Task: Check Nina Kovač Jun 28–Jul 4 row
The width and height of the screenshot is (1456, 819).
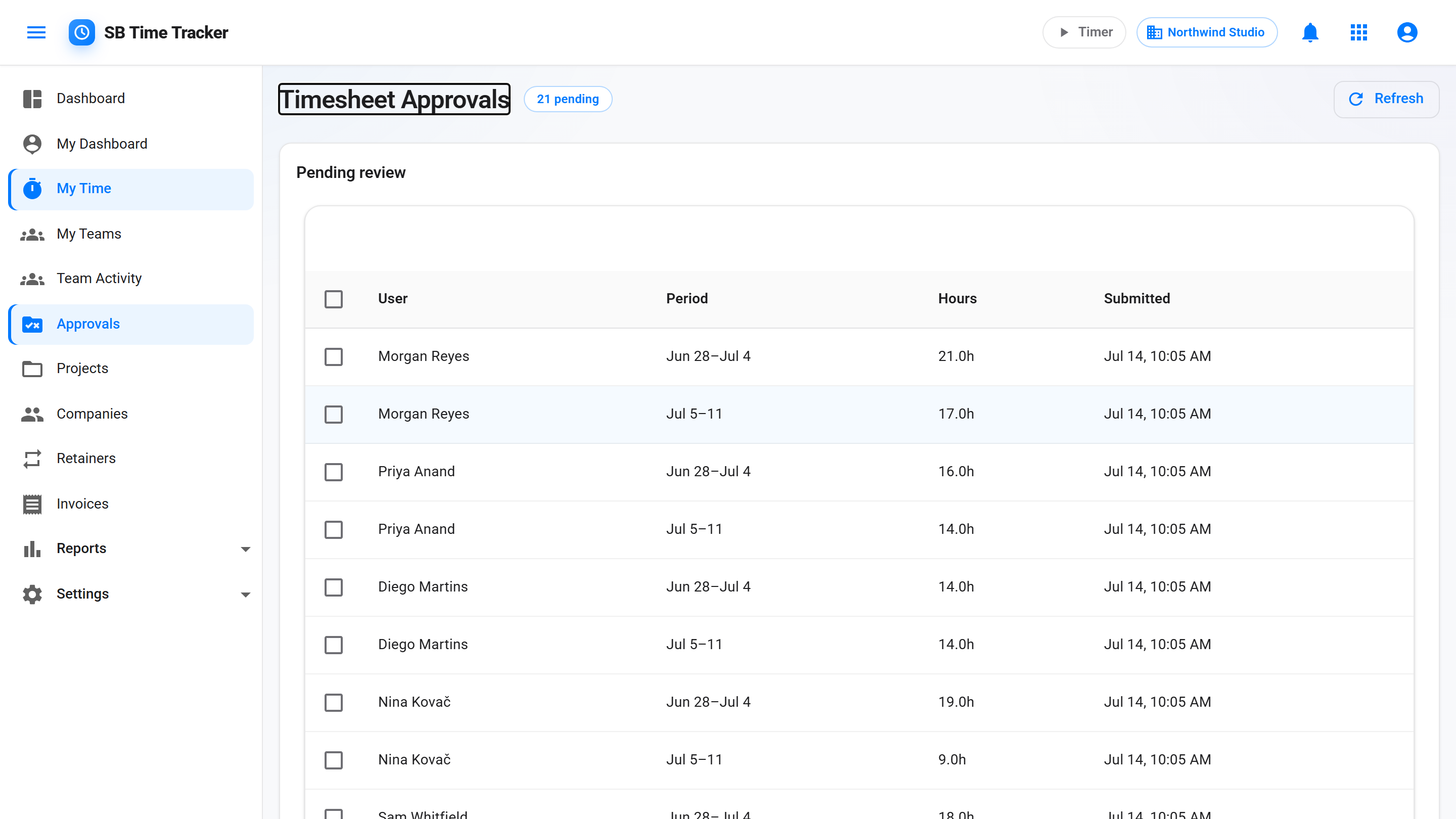Action: (x=334, y=703)
